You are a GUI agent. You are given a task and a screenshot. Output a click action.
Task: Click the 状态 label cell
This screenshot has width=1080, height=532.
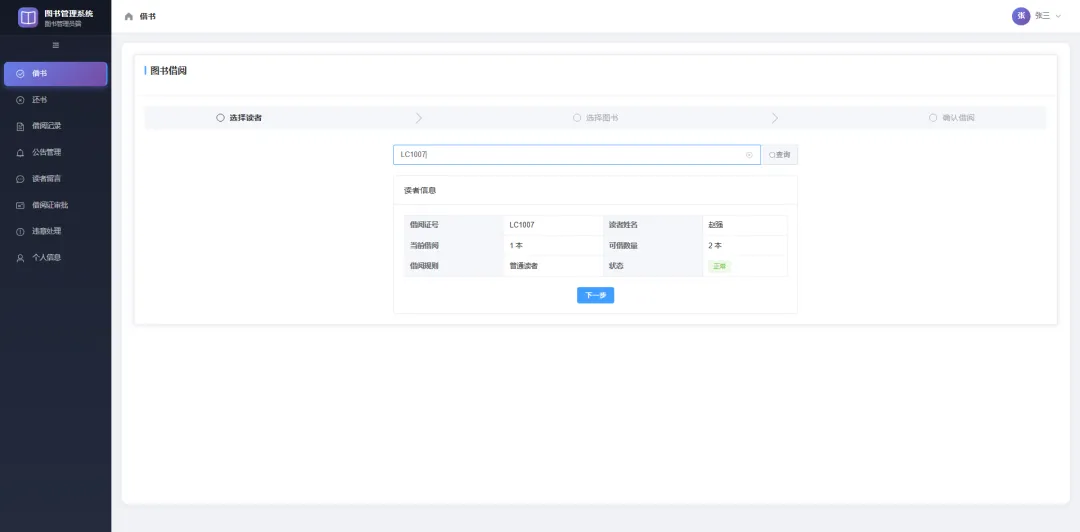(653, 266)
